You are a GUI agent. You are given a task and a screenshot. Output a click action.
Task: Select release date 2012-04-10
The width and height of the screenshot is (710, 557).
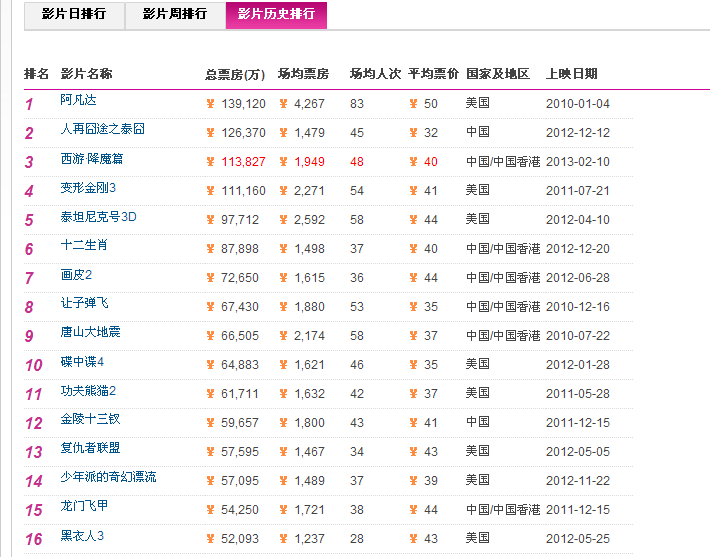point(578,220)
